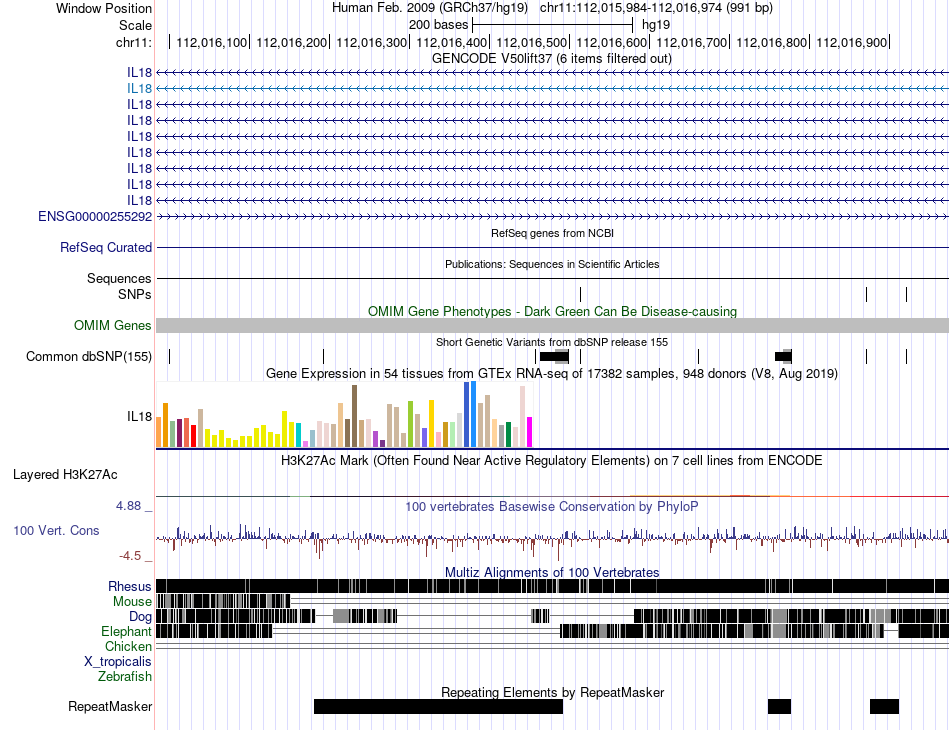Click the -4.5 lower scale value

130,556
